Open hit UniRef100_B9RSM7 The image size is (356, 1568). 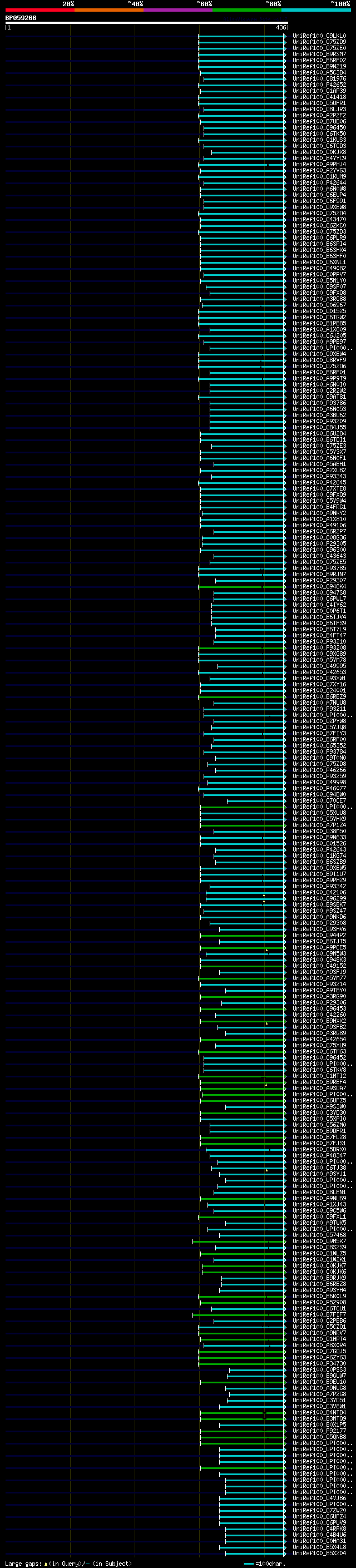click(319, 54)
